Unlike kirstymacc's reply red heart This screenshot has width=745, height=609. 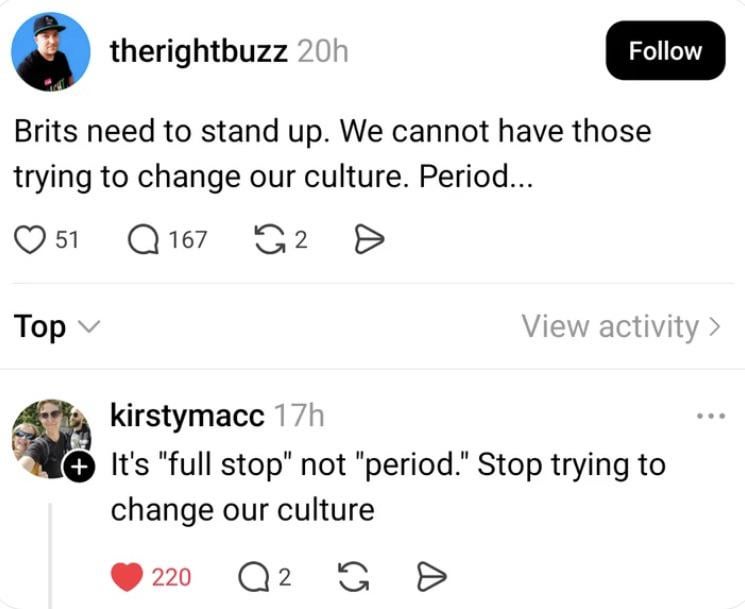coord(126,577)
